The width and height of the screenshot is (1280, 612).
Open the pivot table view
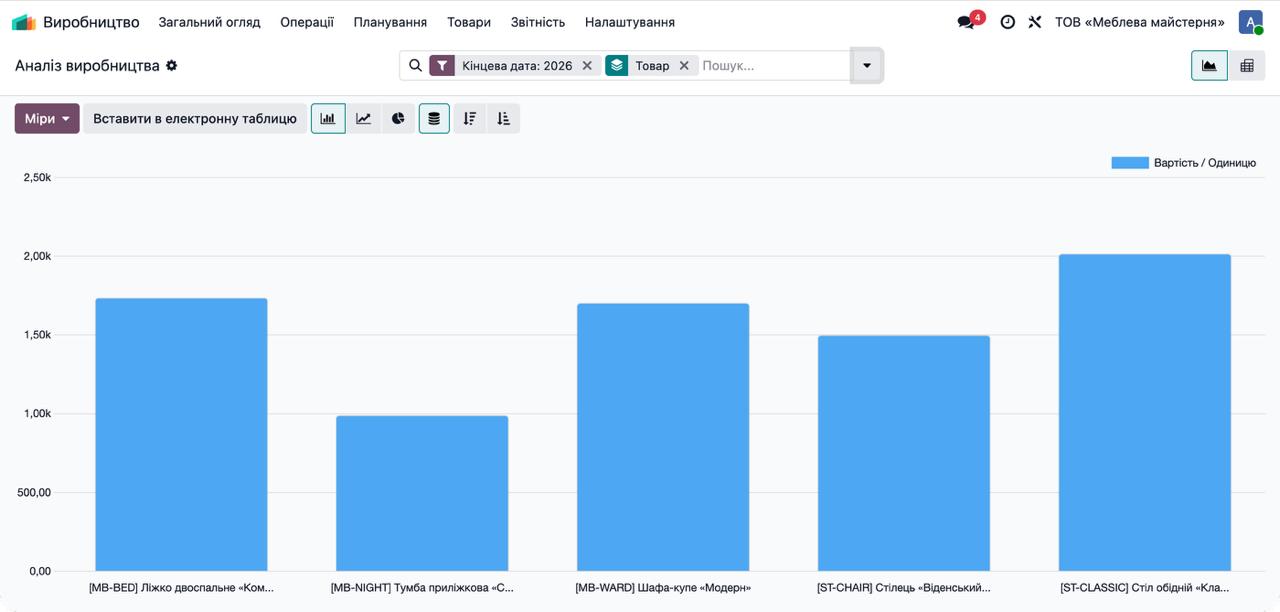click(1247, 65)
